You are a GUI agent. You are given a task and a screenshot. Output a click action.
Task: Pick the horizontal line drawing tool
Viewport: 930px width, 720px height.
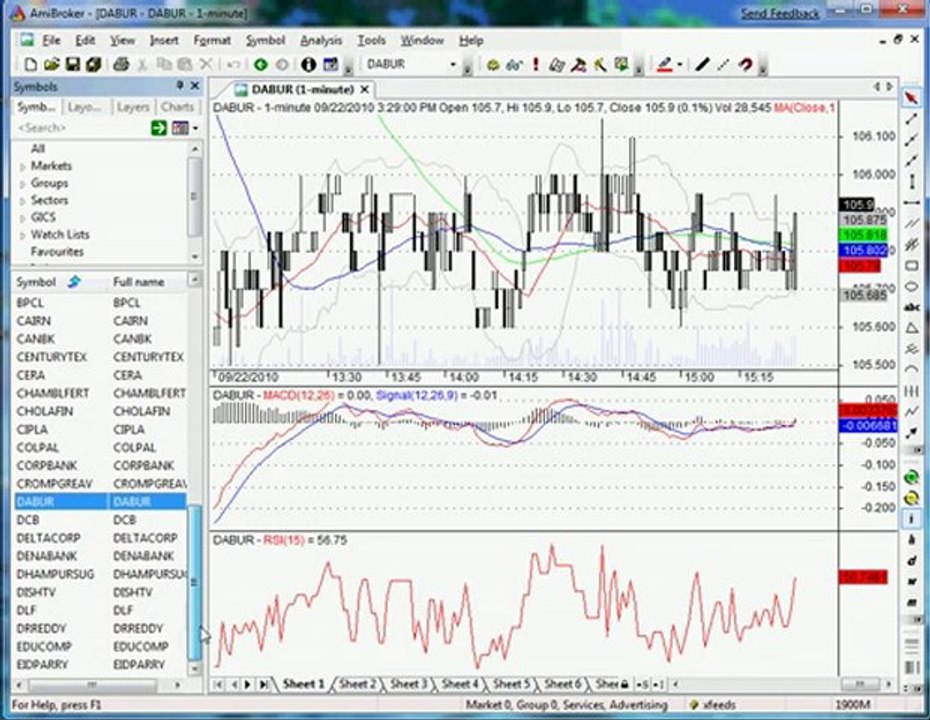coord(911,202)
